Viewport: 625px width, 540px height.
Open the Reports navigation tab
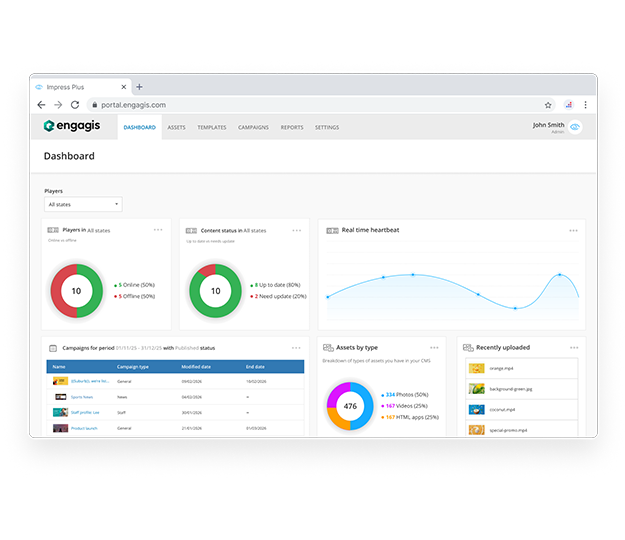pyautogui.click(x=292, y=128)
